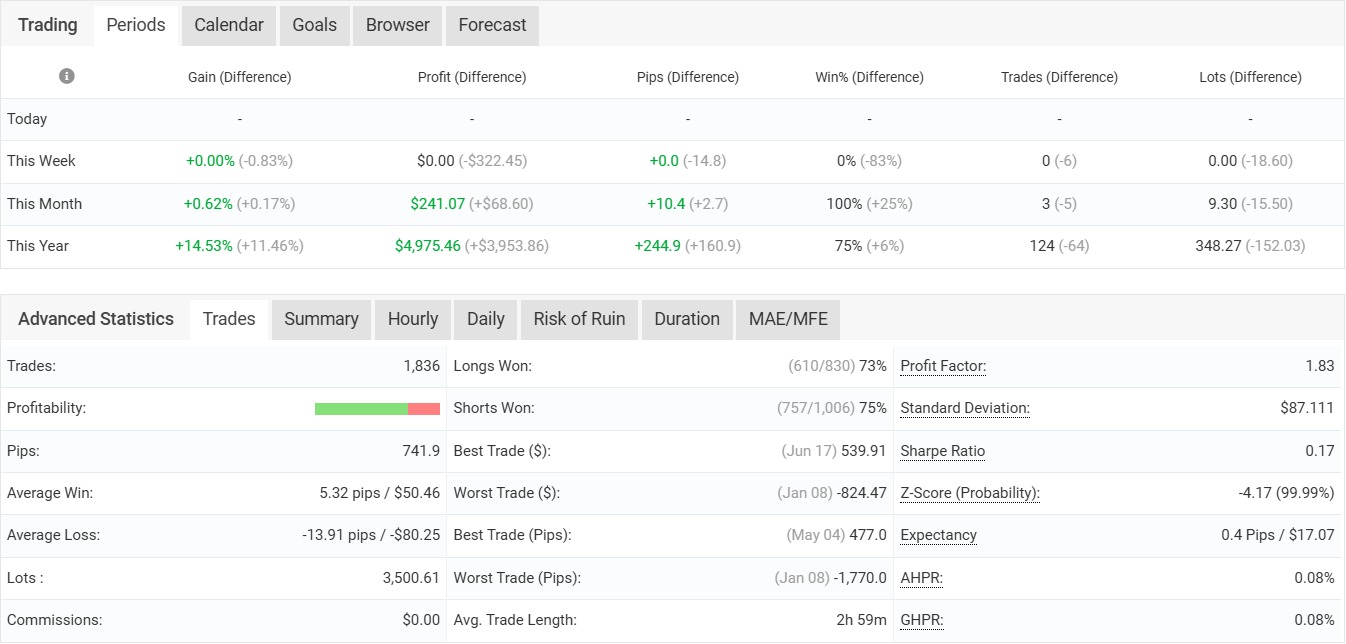Image resolution: width=1346 pixels, height=644 pixels.
Task: Click the Best Trade (Pips) value 477.0
Action: (x=868, y=535)
